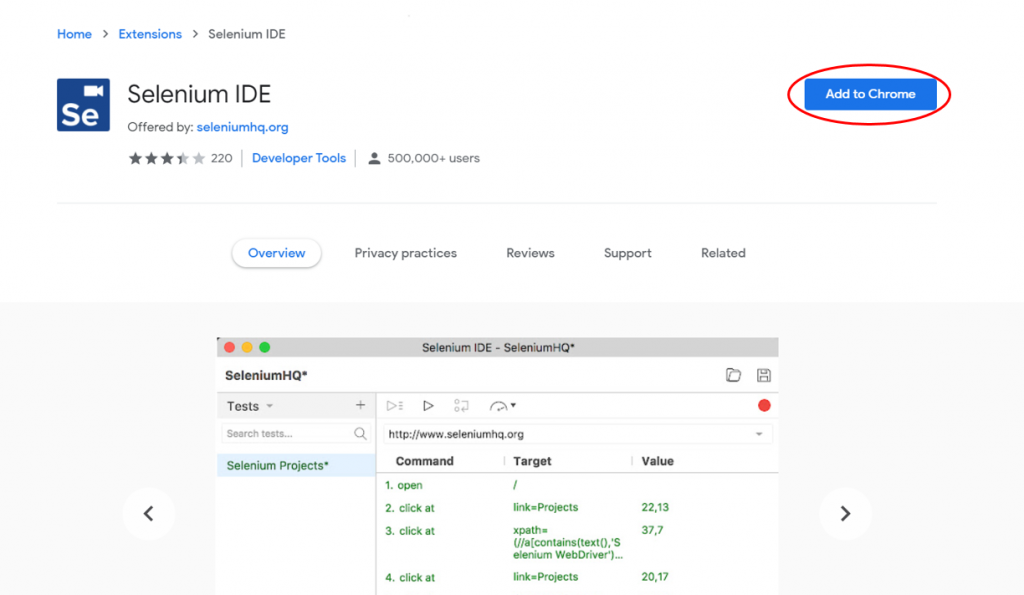
Task: Expand the base URL dropdown arrow
Action: [759, 434]
